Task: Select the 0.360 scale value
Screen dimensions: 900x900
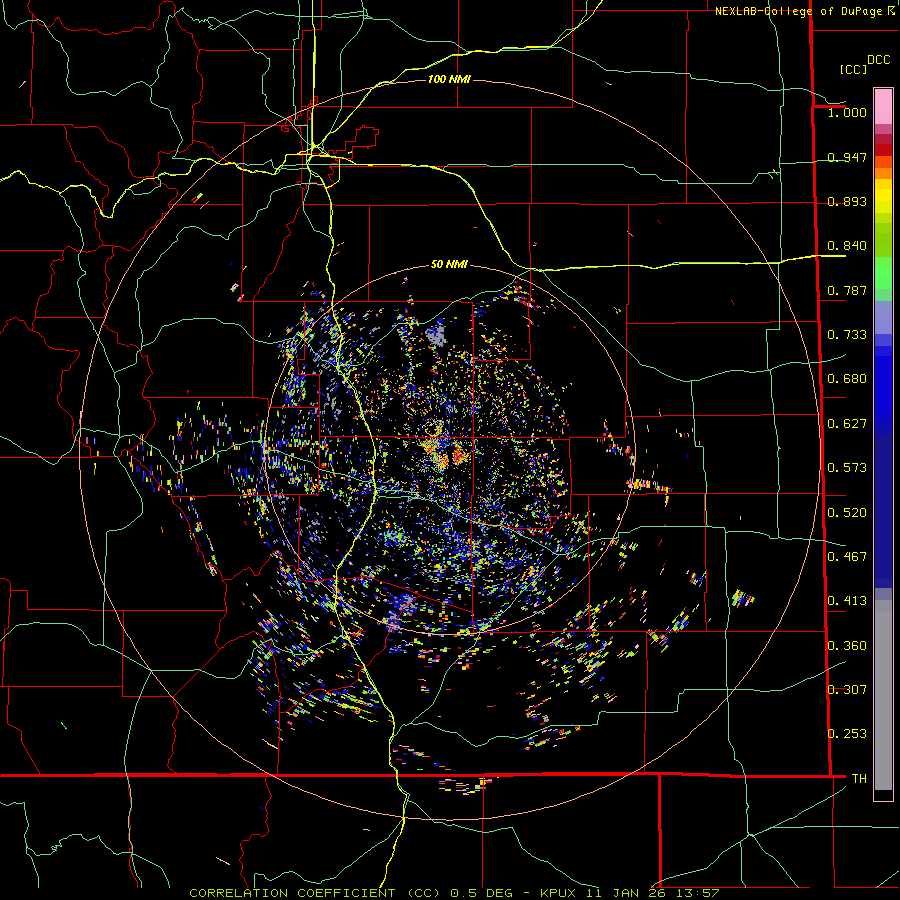Action: (x=847, y=646)
